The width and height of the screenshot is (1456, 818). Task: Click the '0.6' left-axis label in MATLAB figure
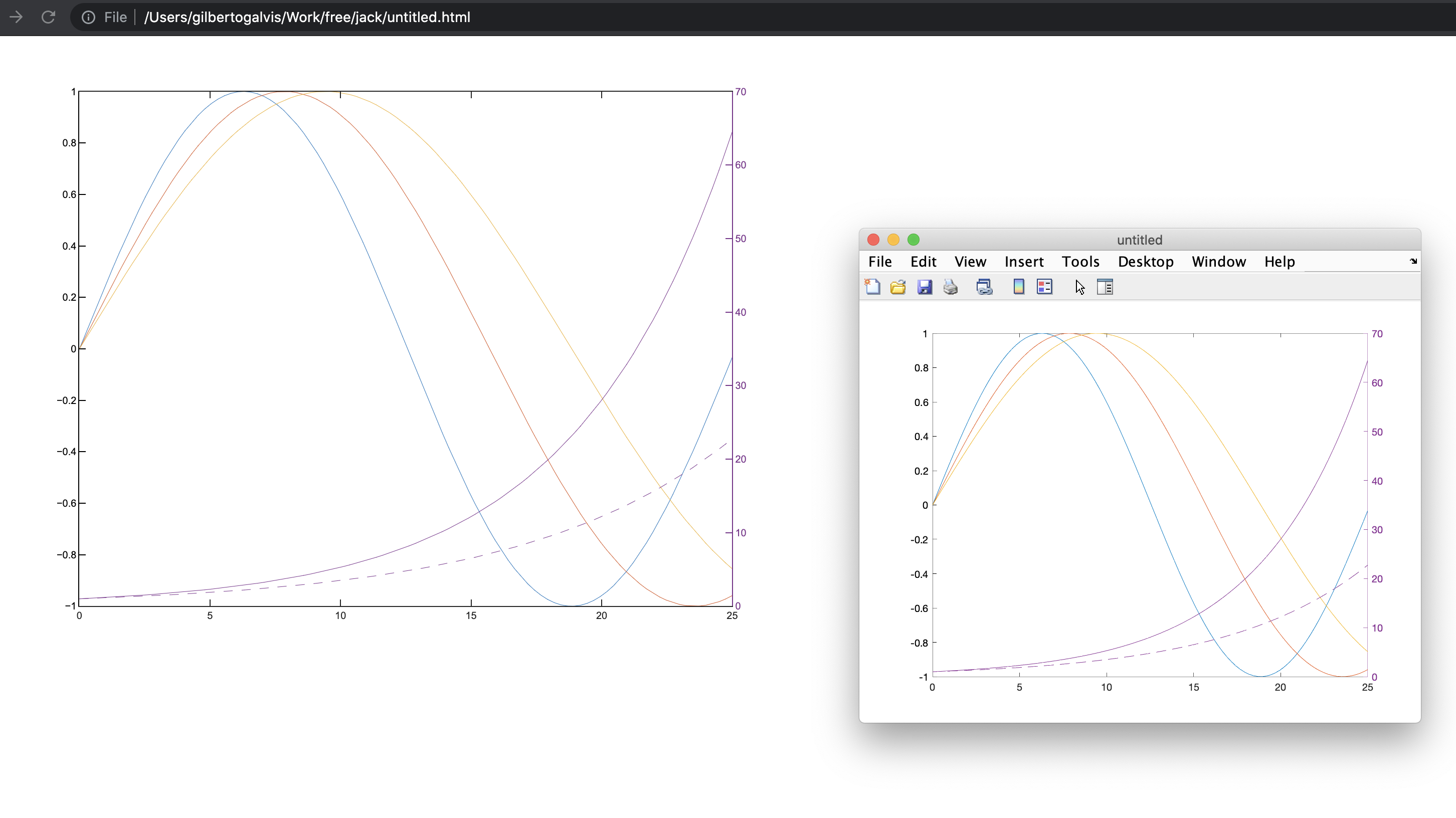tap(922, 402)
